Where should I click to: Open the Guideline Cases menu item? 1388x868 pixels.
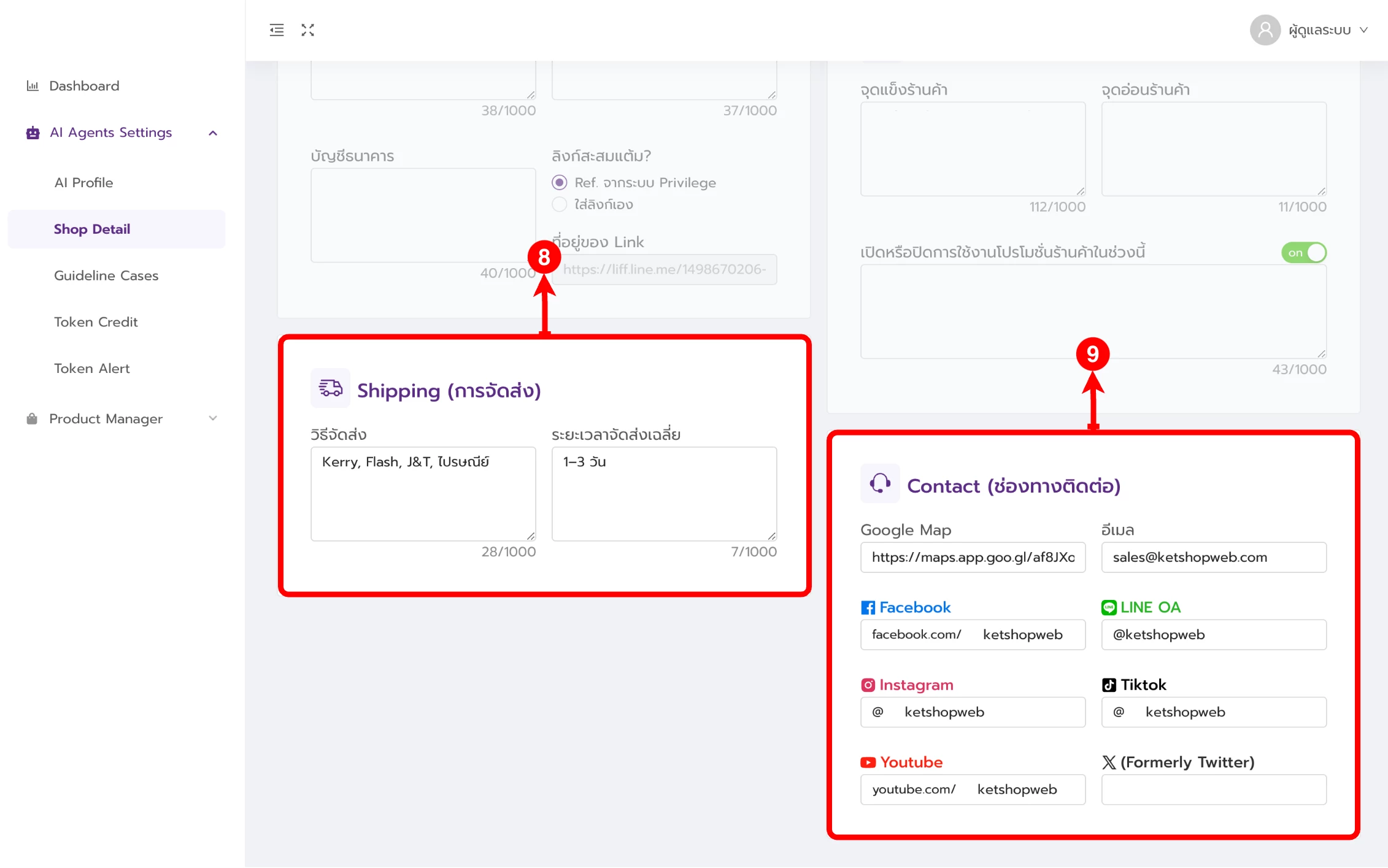(x=106, y=275)
